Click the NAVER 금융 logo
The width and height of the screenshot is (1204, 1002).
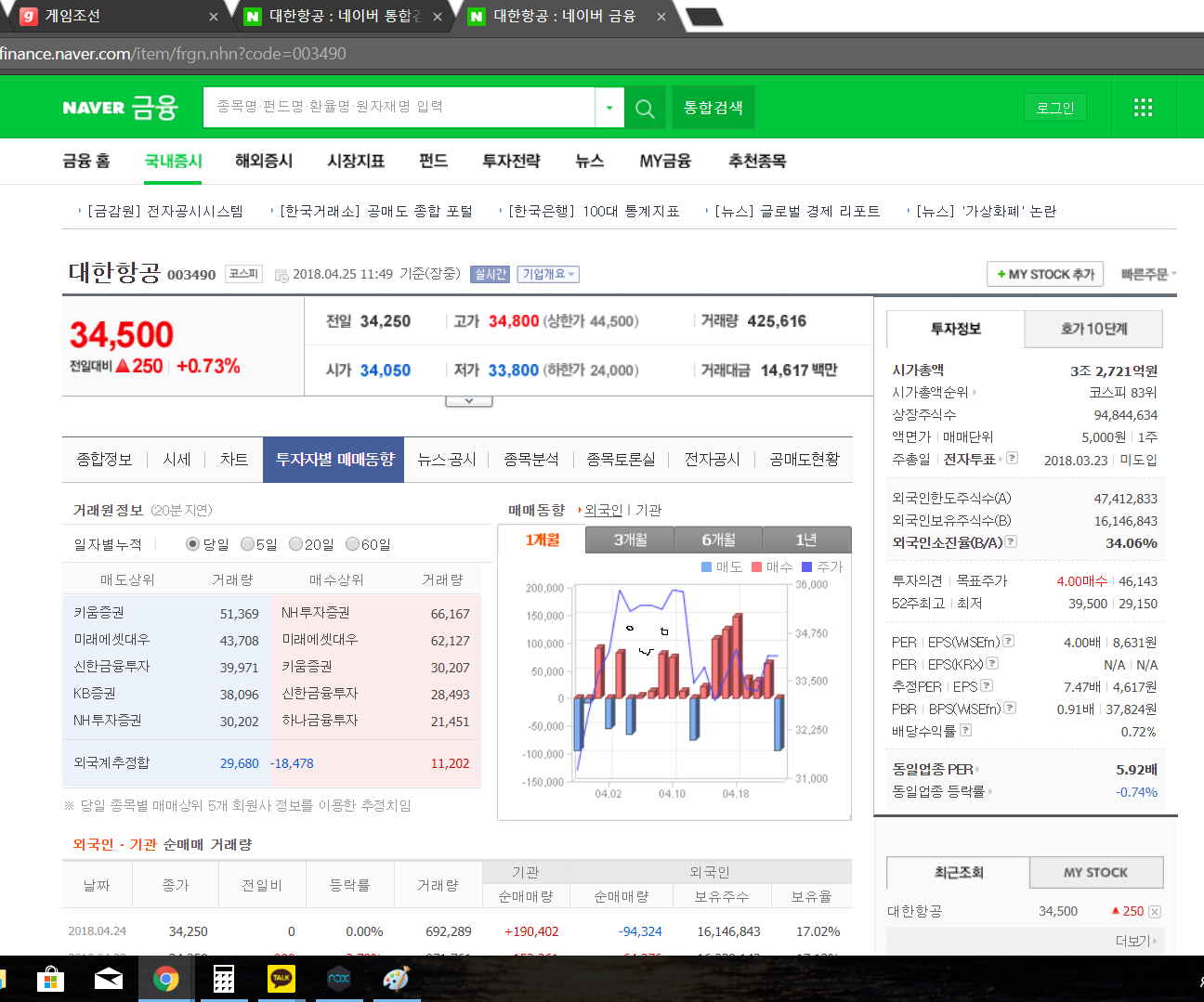point(120,108)
